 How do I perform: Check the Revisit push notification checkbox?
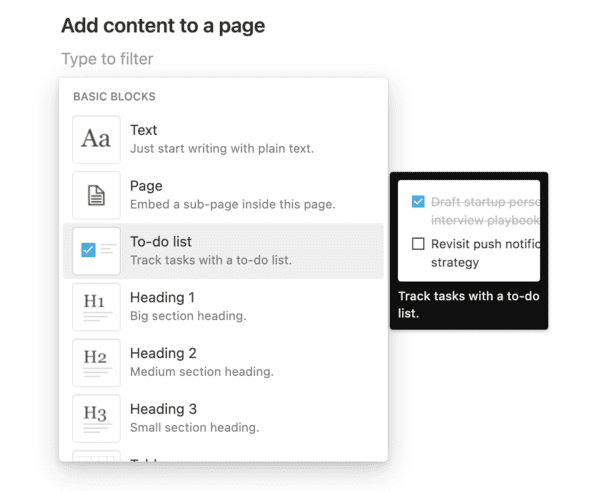coord(418,244)
